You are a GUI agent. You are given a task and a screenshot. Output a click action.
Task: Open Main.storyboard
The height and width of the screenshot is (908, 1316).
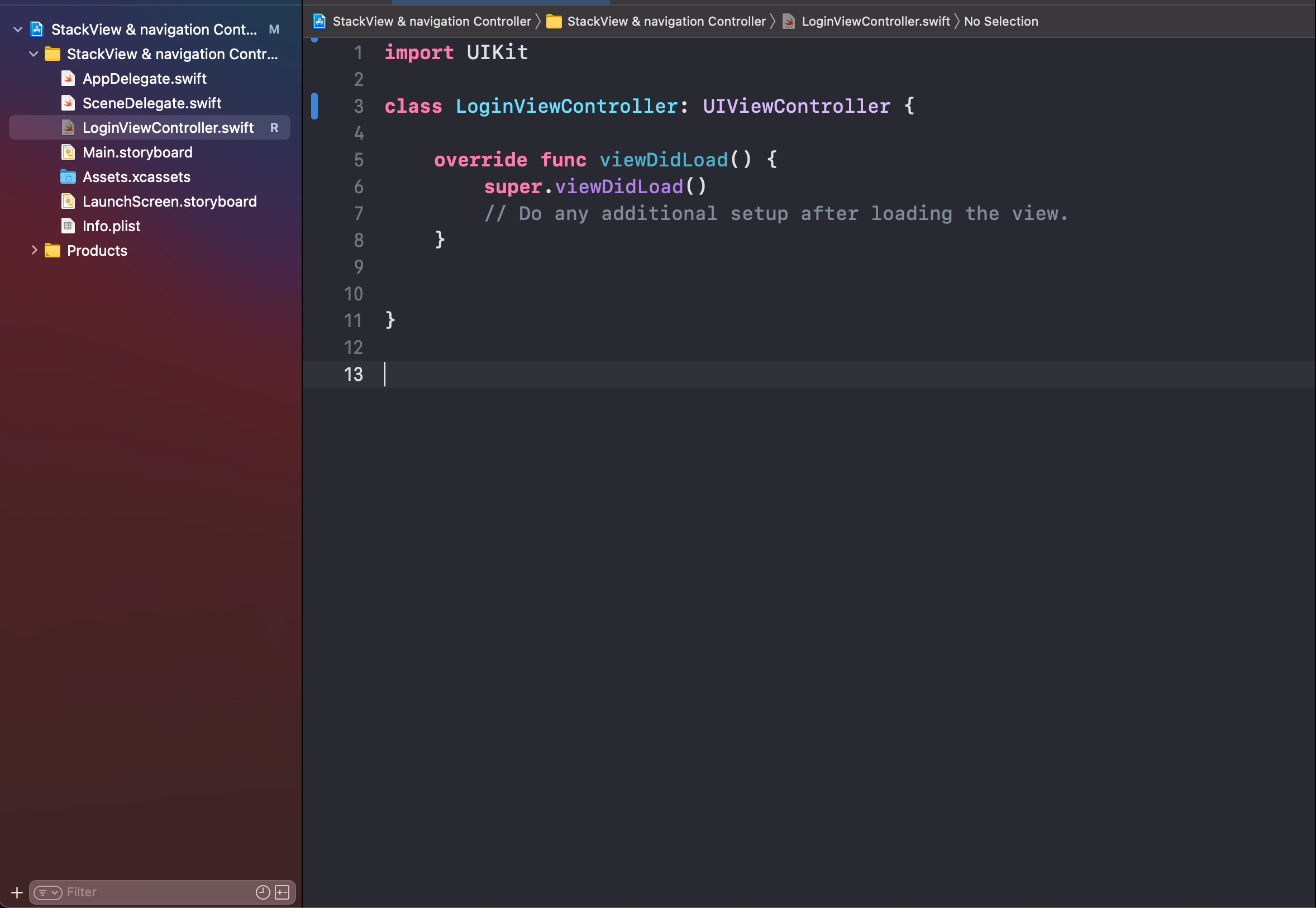tap(137, 152)
